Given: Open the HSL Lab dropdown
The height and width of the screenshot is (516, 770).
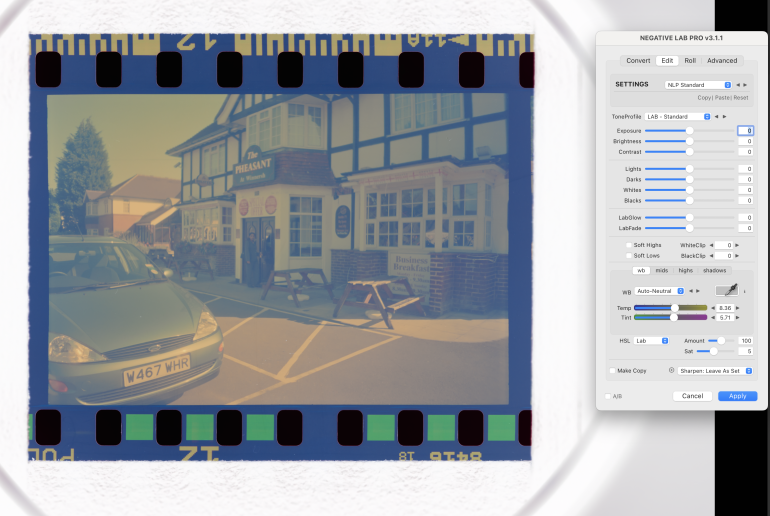Looking at the screenshot, I should coord(651,341).
